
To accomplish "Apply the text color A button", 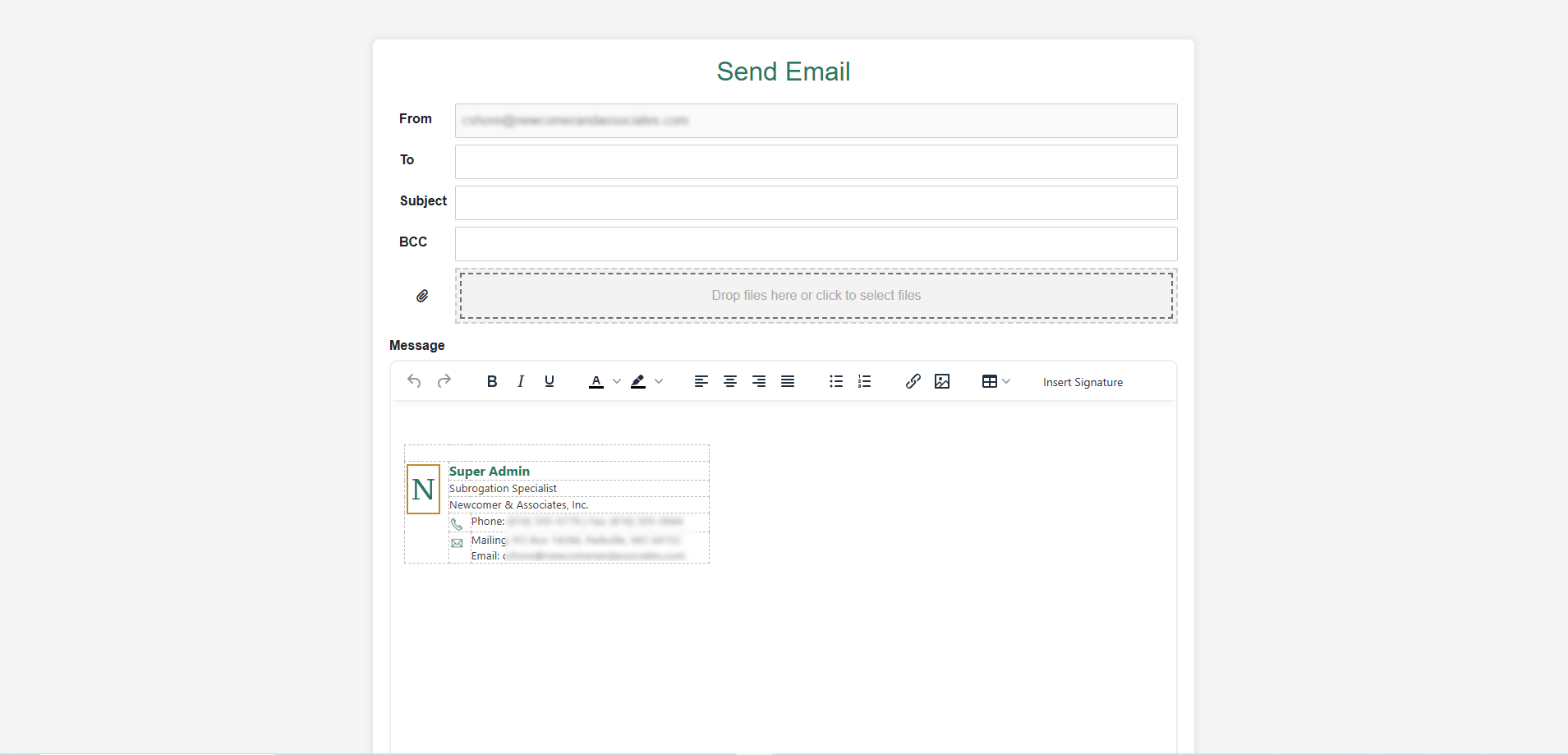I will coord(596,381).
